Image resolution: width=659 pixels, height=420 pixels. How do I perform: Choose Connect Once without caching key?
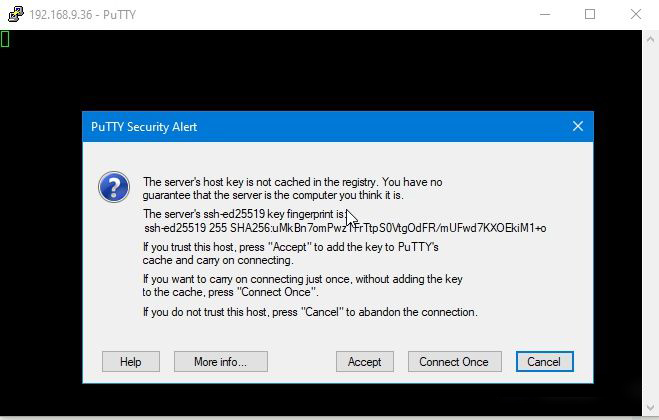coord(454,362)
